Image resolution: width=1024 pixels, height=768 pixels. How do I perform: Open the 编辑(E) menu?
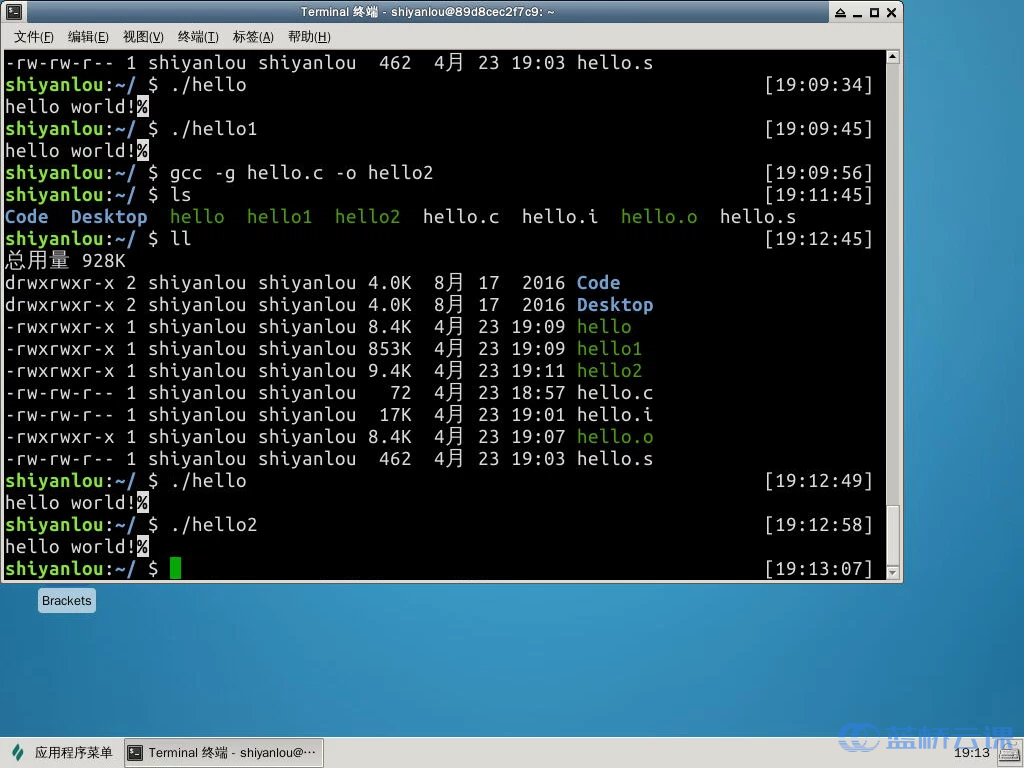pos(88,37)
